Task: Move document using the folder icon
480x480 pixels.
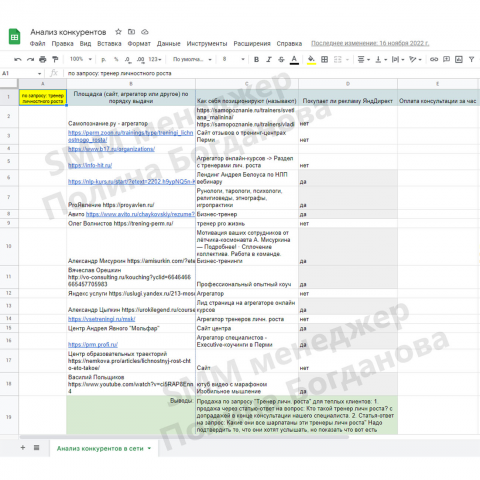Action: (x=132, y=32)
